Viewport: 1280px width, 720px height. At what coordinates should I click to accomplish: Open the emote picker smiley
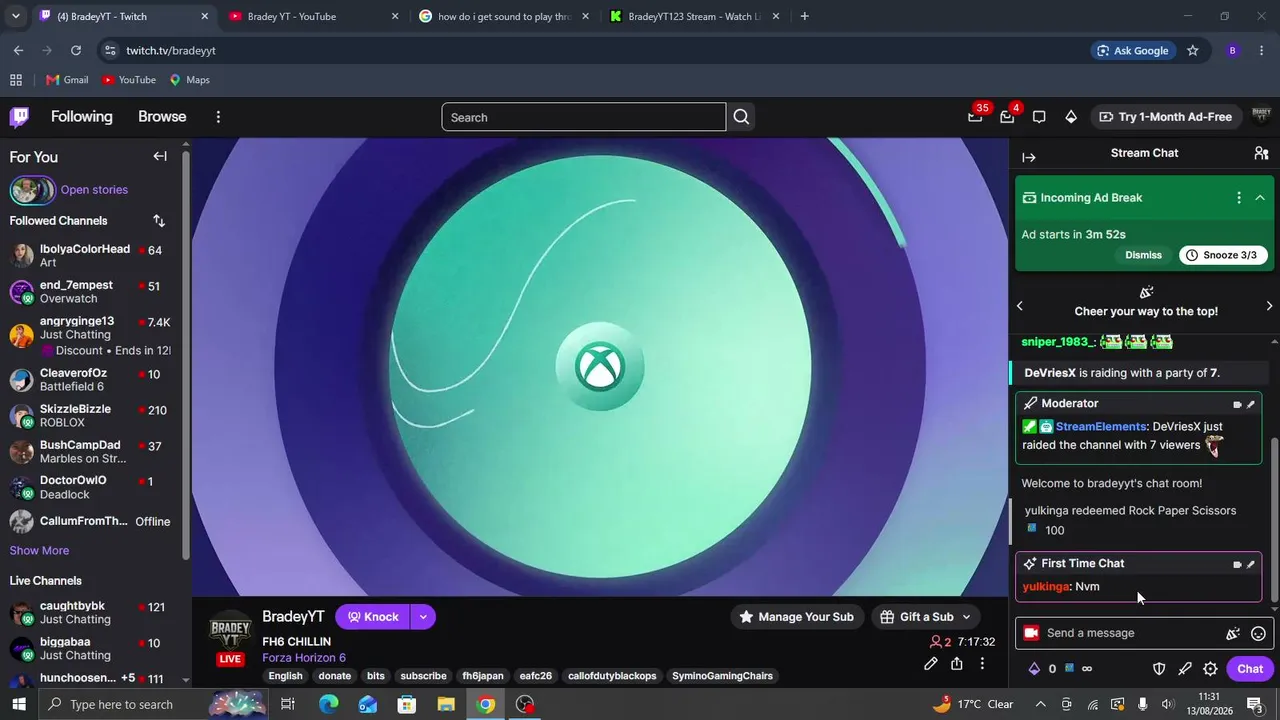[x=1259, y=633]
